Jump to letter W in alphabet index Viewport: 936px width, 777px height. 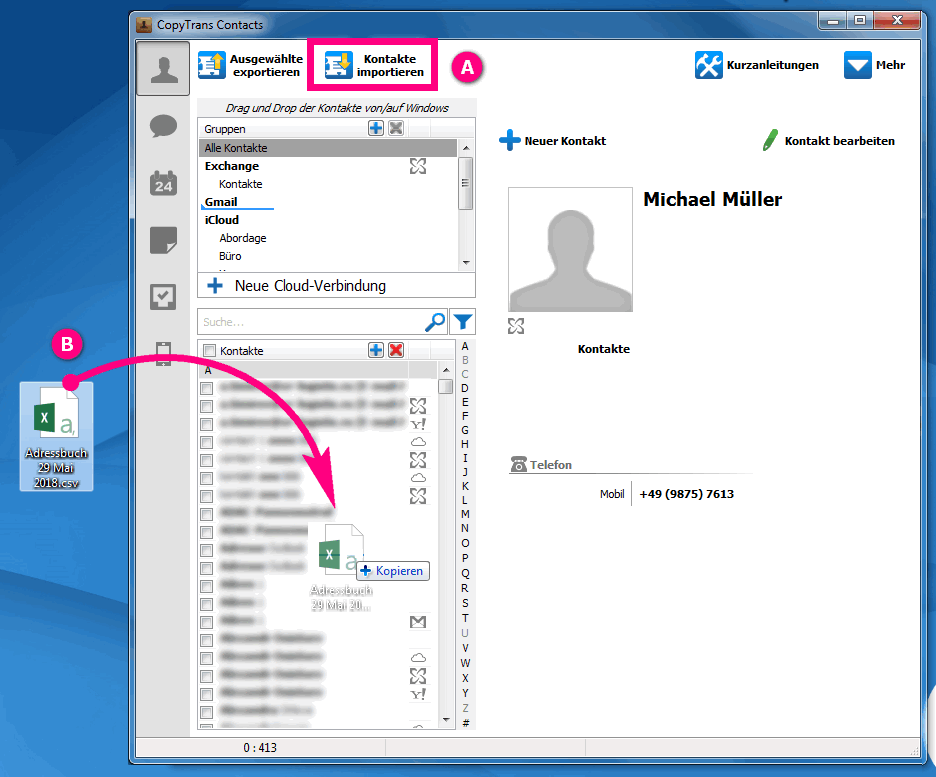(465, 663)
